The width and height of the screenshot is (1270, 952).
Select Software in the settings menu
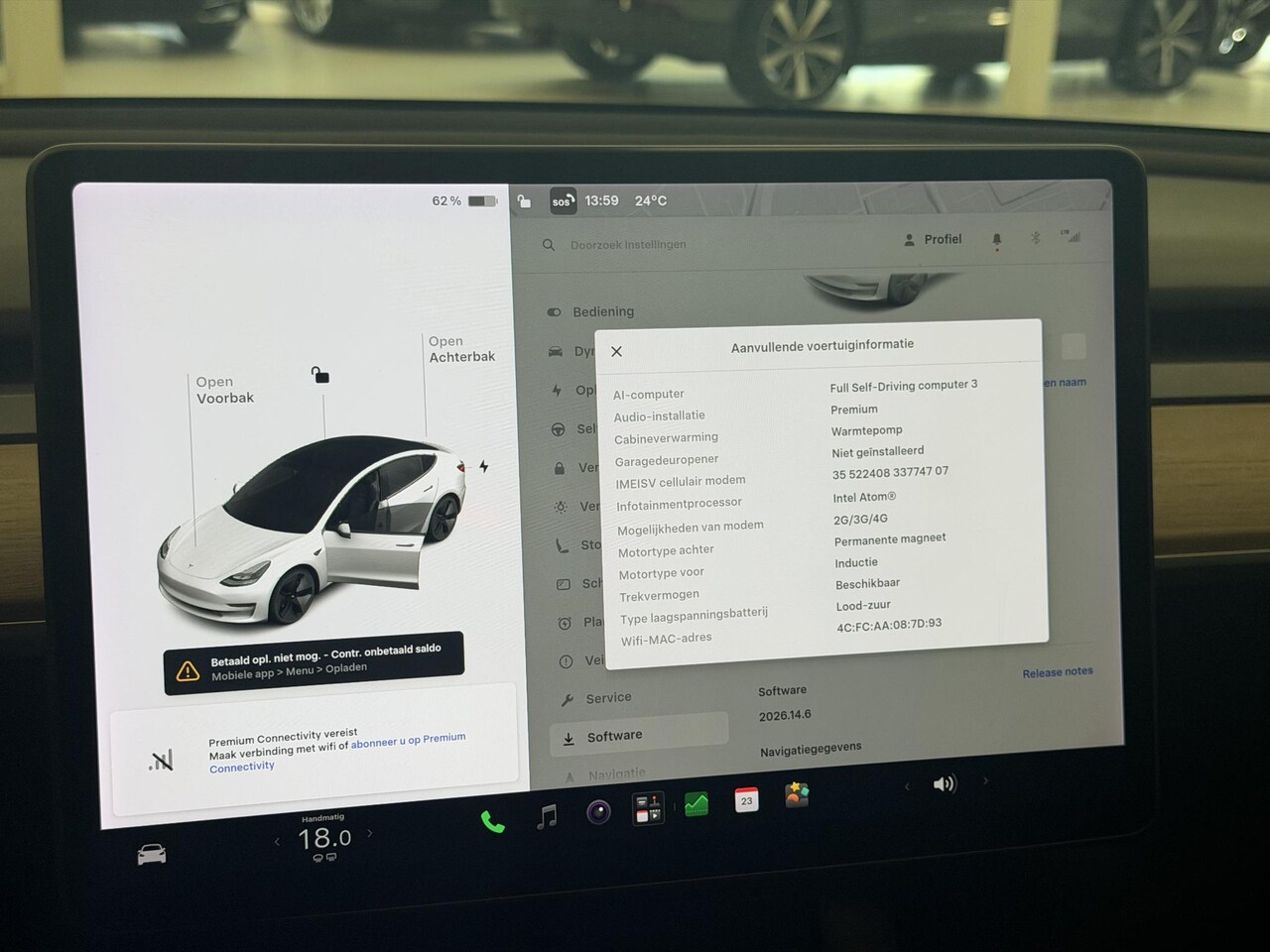tap(639, 735)
